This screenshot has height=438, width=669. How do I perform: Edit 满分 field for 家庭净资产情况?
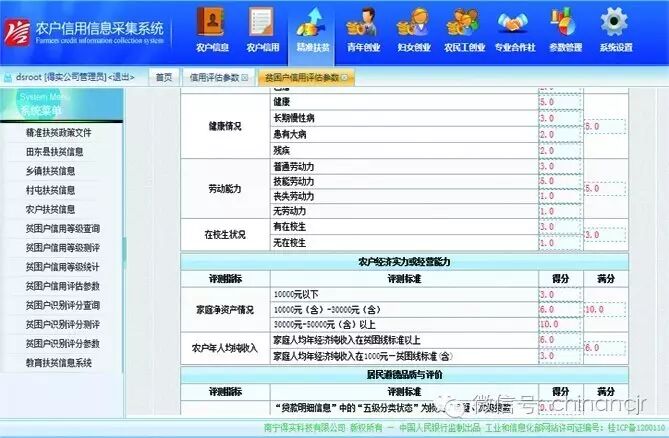(x=605, y=310)
